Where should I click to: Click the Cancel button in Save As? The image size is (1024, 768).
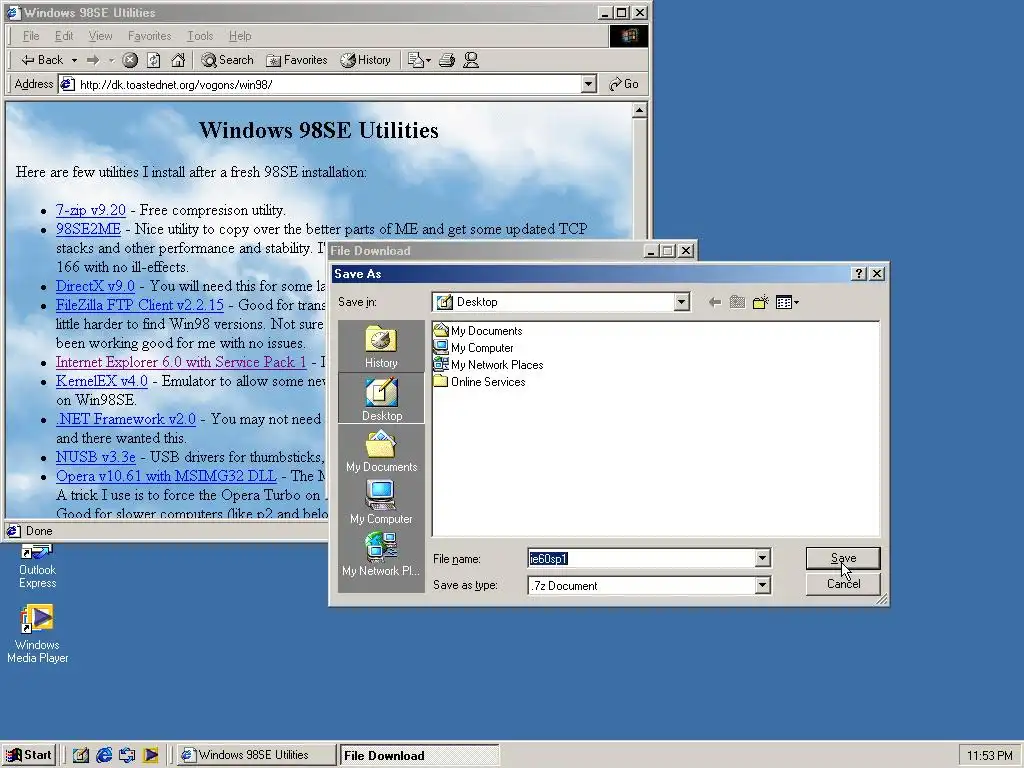pos(843,584)
